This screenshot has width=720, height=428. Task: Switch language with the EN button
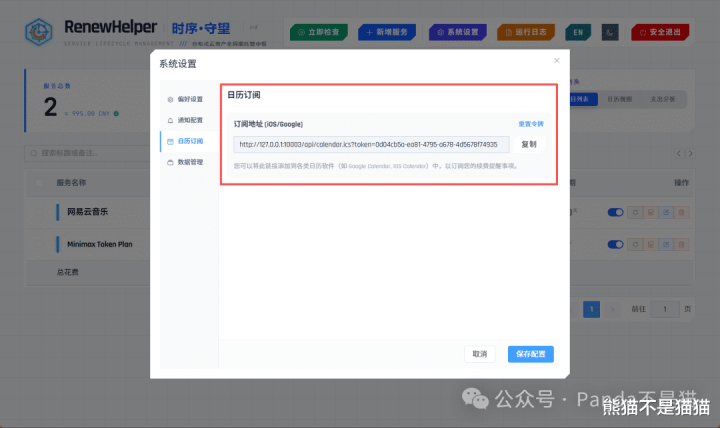click(578, 32)
